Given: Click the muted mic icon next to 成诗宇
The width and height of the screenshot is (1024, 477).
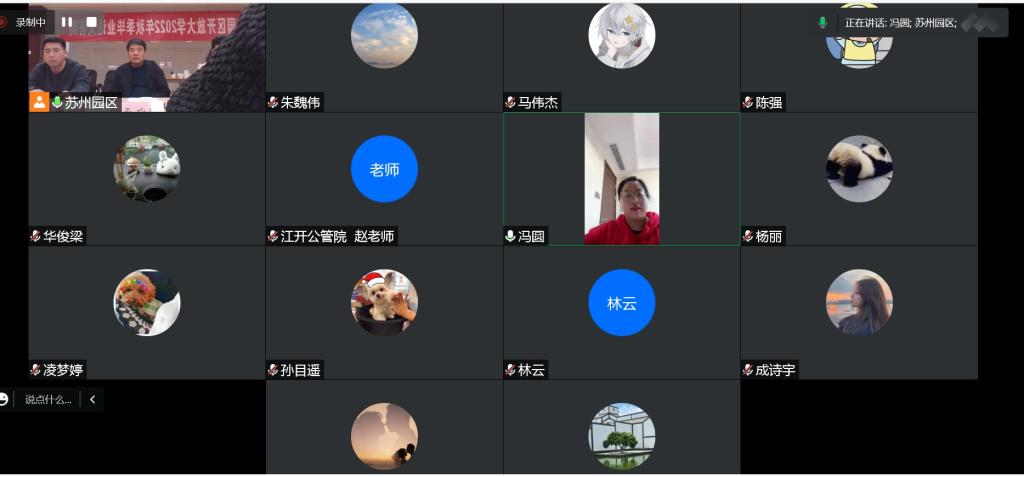Looking at the screenshot, I should (x=748, y=370).
